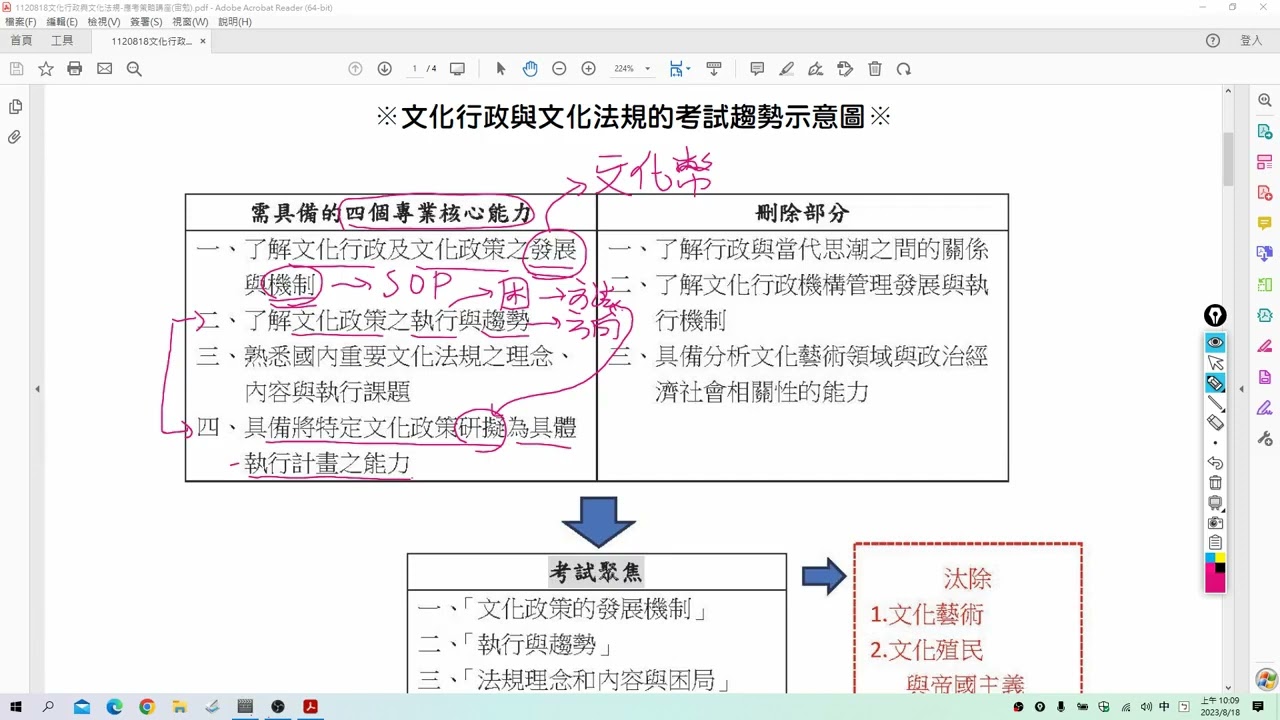Screen dimensions: 1280x720
Task: Click the screenshot camera icon in annotation toolbar
Action: pos(1215,523)
